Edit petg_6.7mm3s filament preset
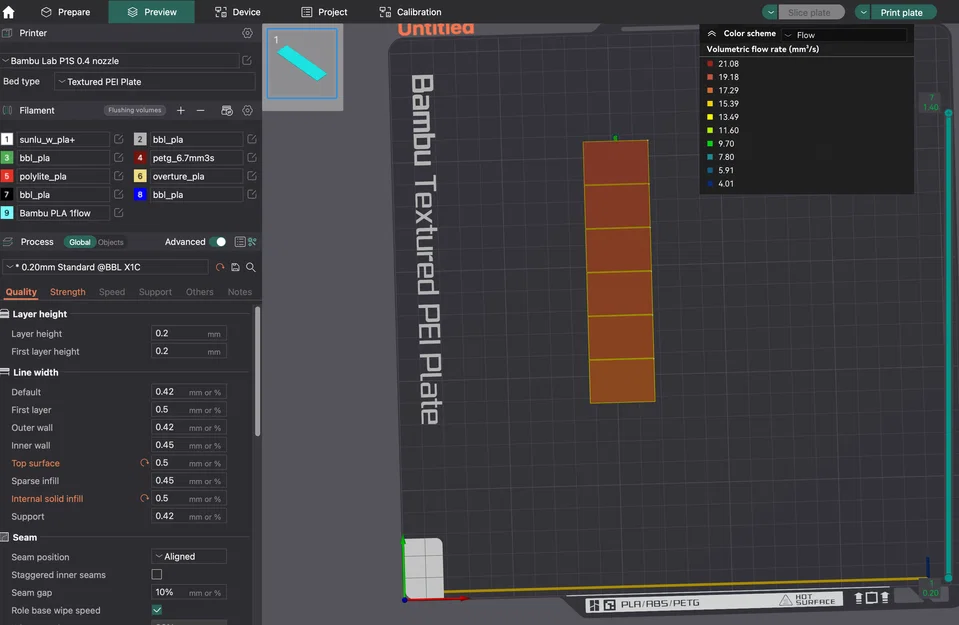Screen dimensions: 959x625 point(251,158)
